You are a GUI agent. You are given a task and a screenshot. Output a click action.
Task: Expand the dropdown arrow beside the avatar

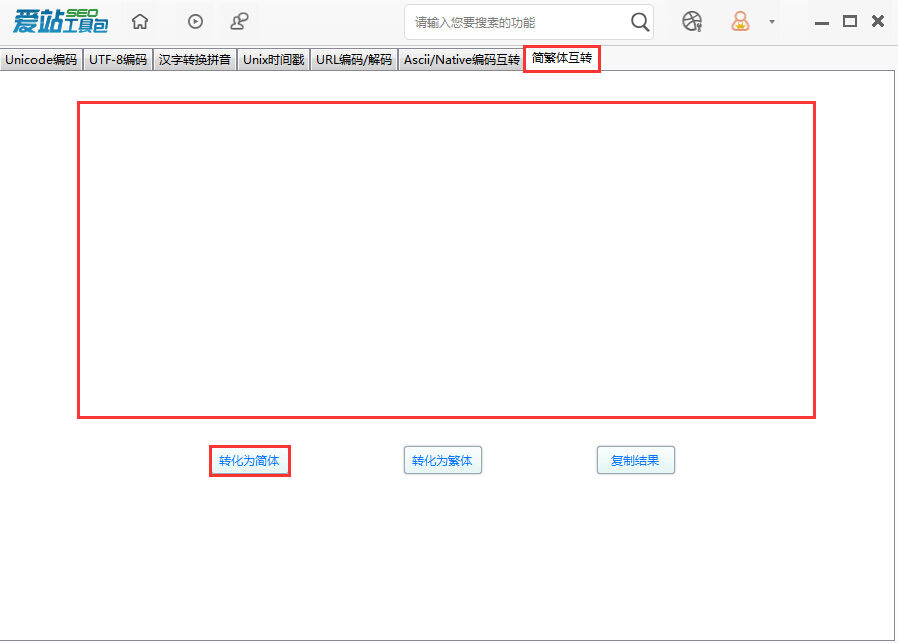[x=771, y=22]
